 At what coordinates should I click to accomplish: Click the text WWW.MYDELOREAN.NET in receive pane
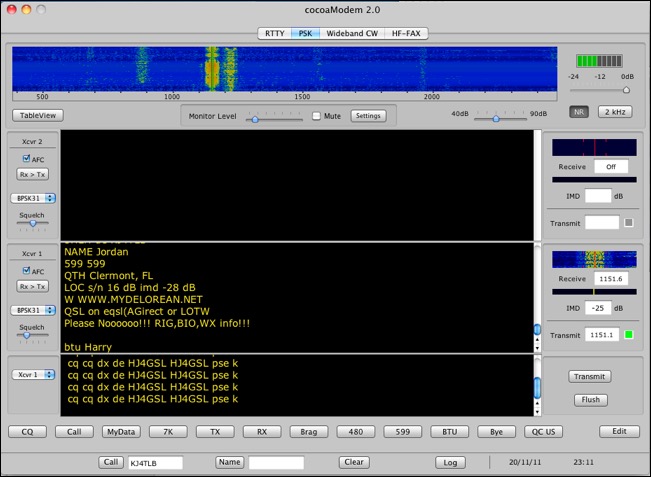[x=140, y=299]
